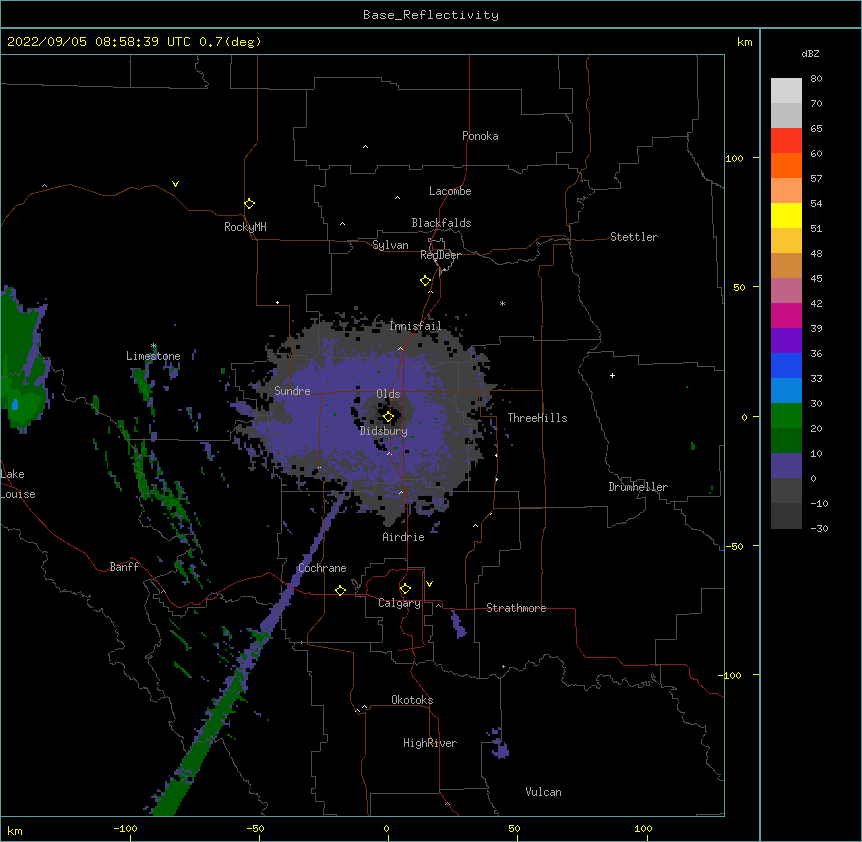Select the 20 dBZ green color swatch
Image resolution: width=862 pixels, height=842 pixels.
click(x=786, y=440)
